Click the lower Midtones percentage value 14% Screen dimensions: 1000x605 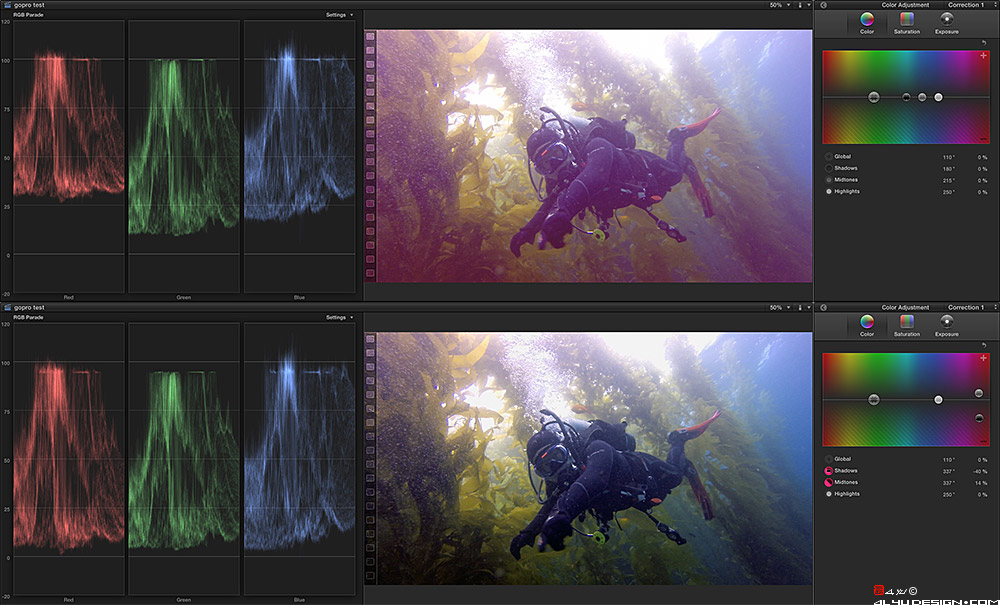(x=982, y=483)
